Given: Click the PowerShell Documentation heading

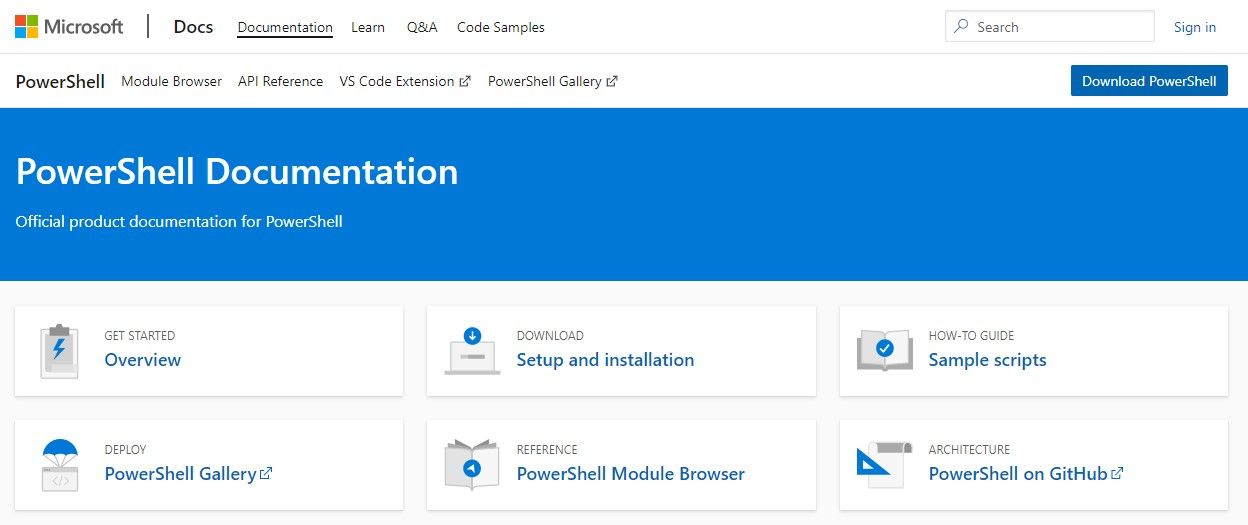Looking at the screenshot, I should [237, 172].
